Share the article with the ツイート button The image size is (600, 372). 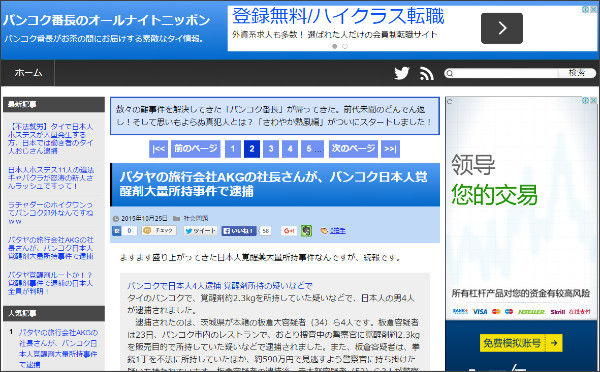(200, 231)
